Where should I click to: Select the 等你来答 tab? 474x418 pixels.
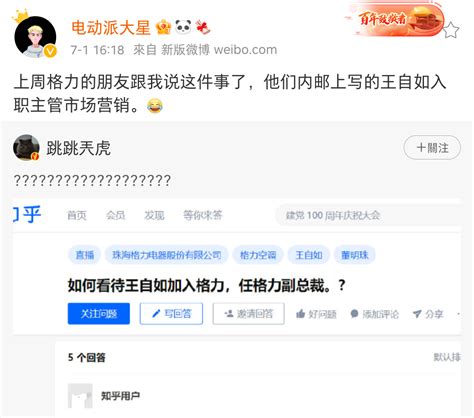(203, 215)
